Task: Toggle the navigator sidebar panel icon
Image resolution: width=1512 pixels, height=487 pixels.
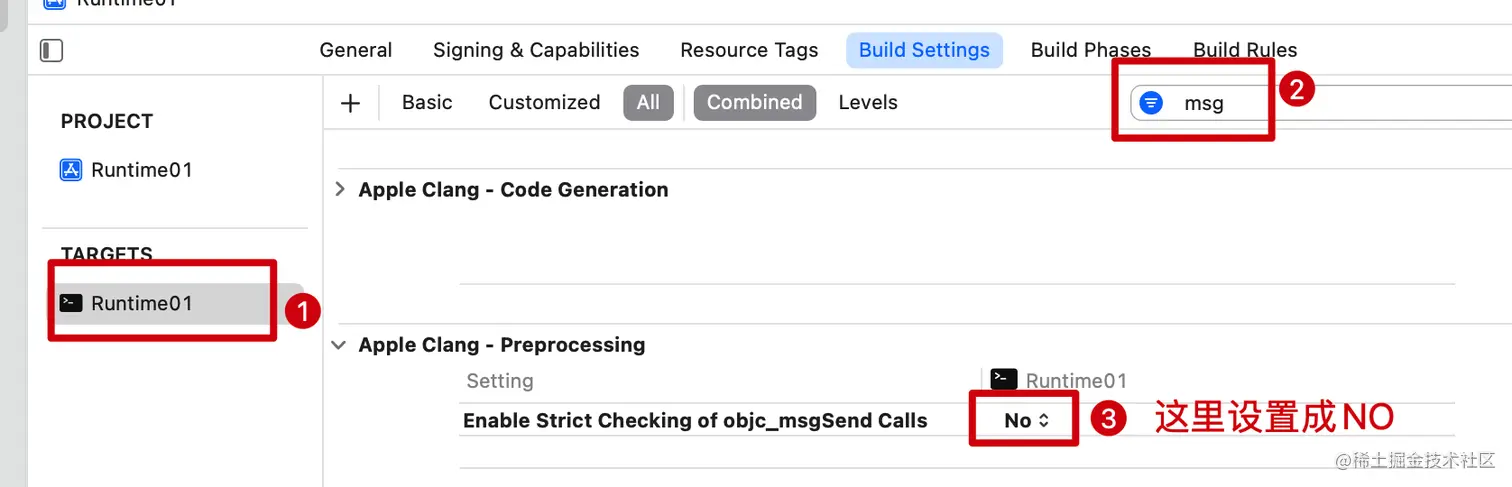Action: click(x=51, y=50)
